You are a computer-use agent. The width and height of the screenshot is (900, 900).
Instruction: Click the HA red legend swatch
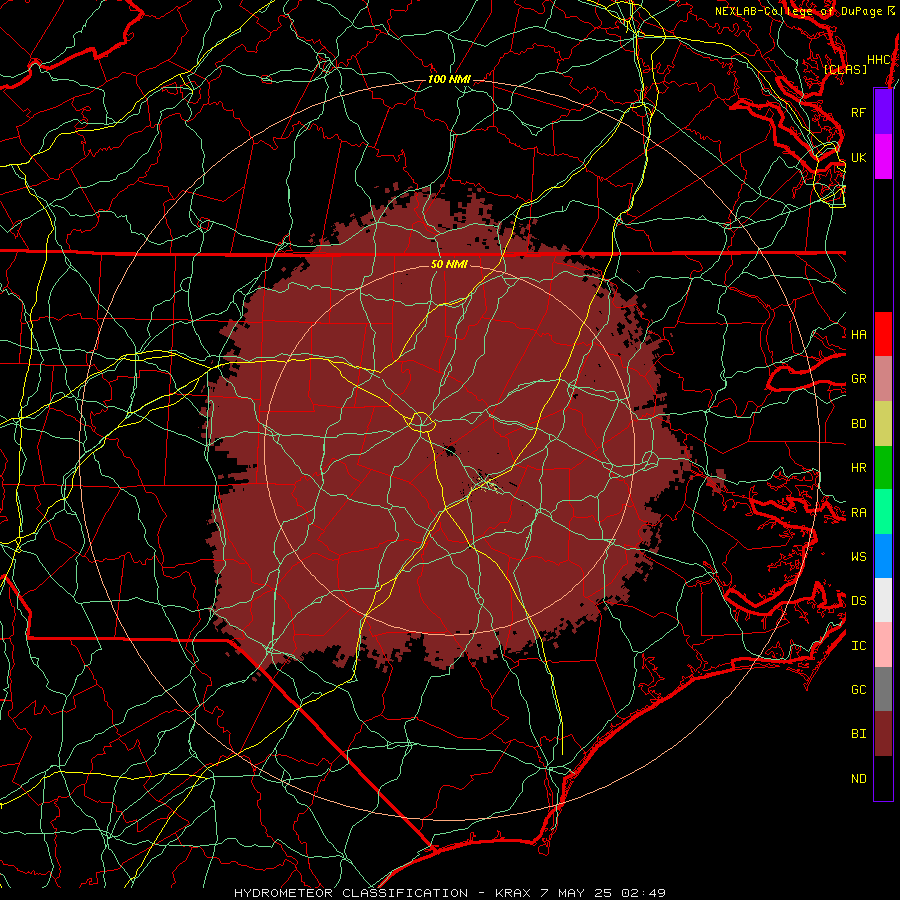(883, 334)
